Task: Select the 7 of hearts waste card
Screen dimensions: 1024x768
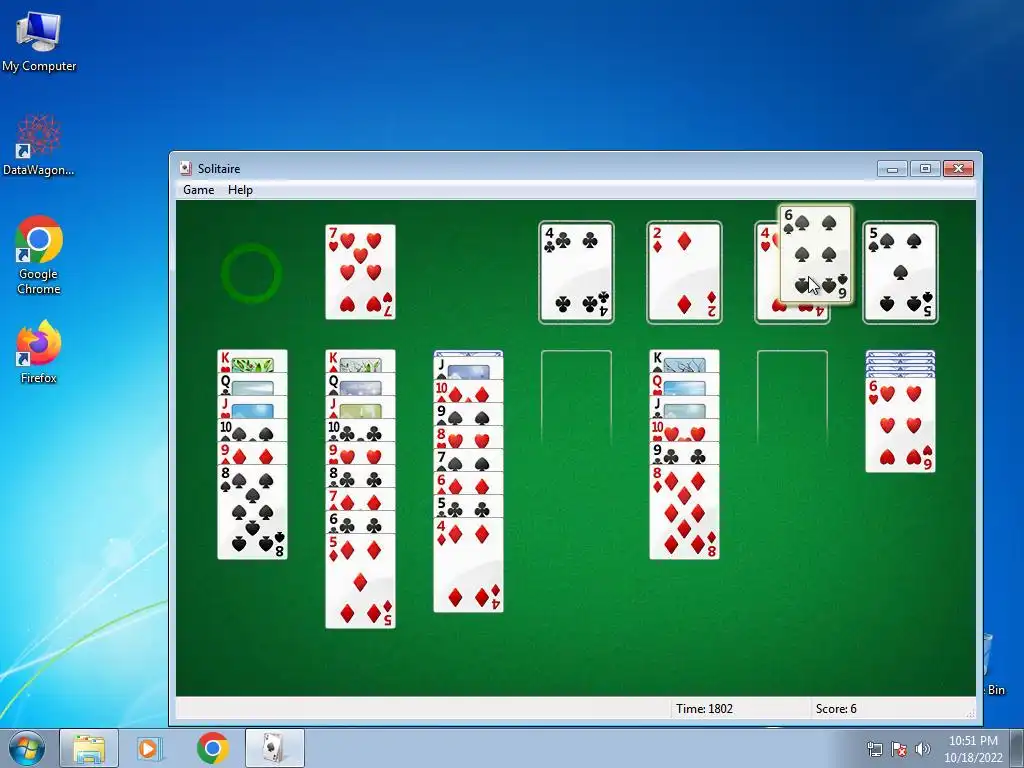Action: [x=360, y=272]
